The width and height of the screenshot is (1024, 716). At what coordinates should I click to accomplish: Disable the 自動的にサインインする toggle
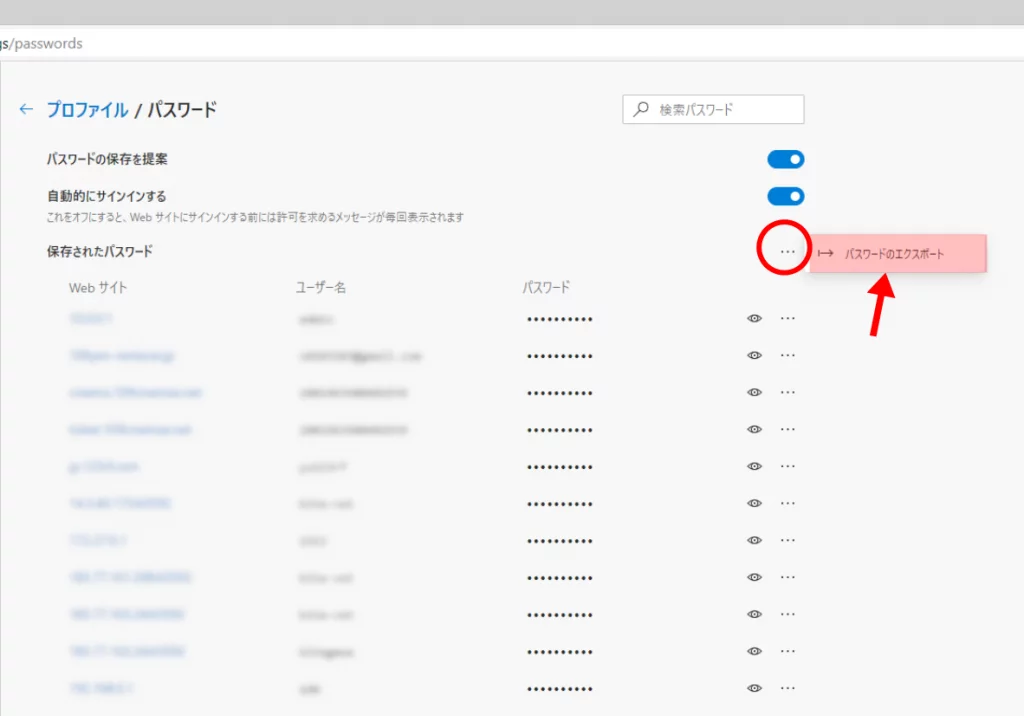pos(786,196)
